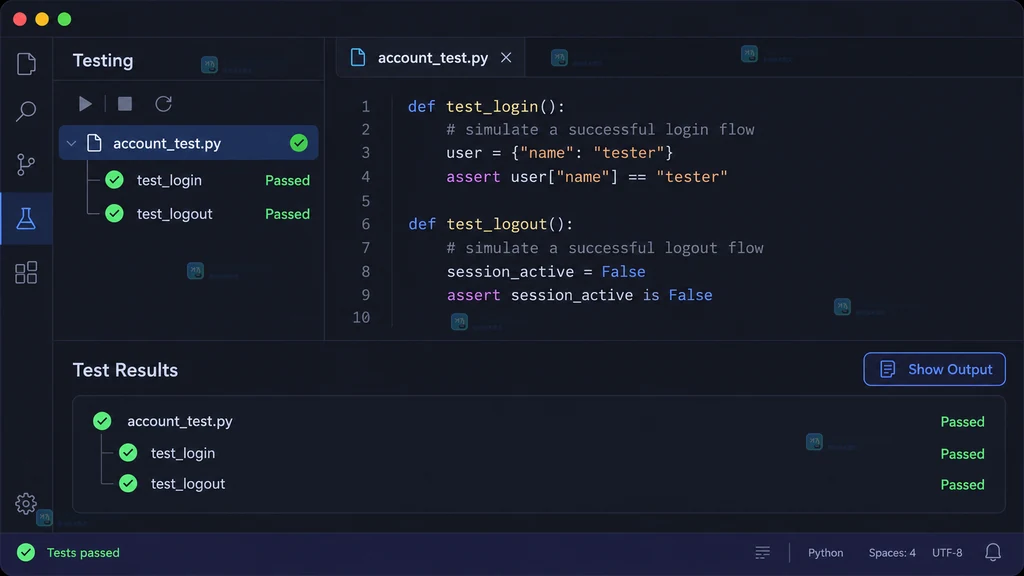This screenshot has width=1024, height=576.
Task: Click Passed status beside test_login in Testing panel
Action: (287, 180)
